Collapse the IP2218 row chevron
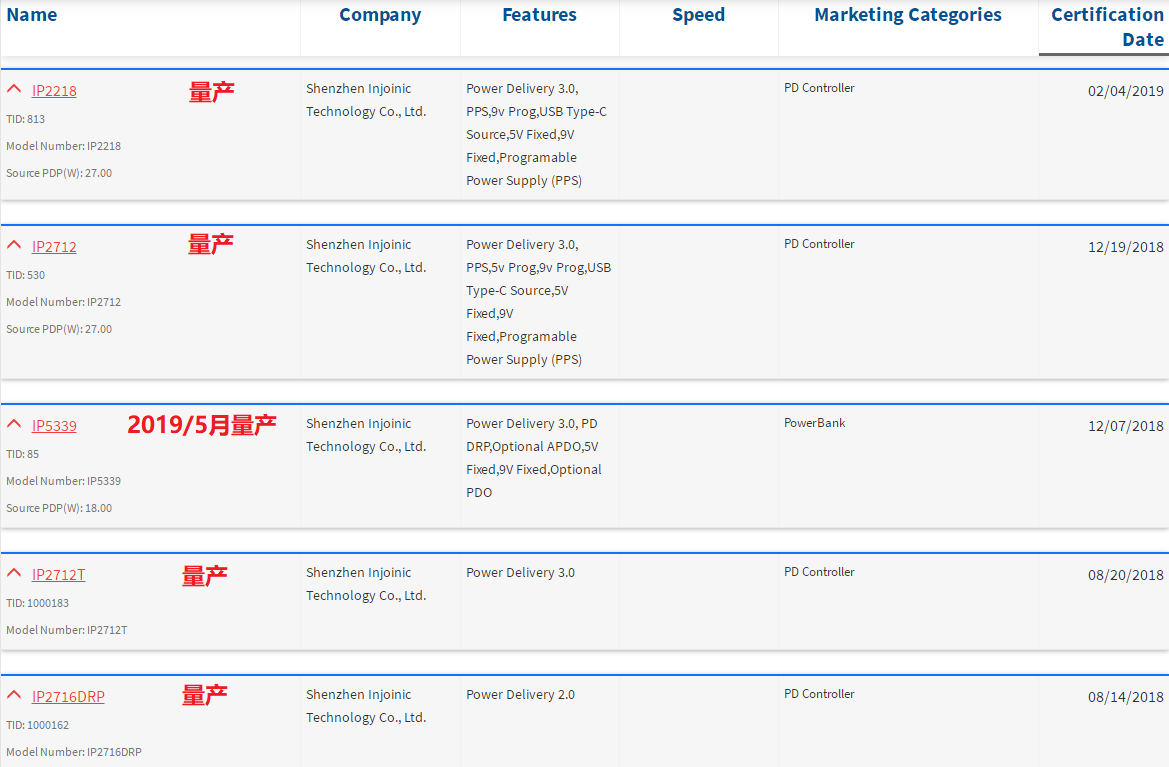 pos(14,89)
